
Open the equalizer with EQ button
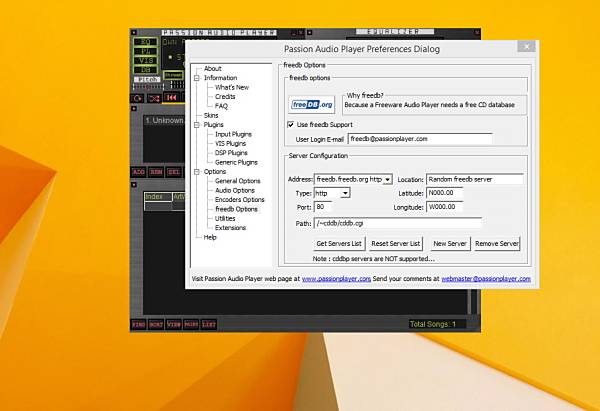pyautogui.click(x=145, y=42)
